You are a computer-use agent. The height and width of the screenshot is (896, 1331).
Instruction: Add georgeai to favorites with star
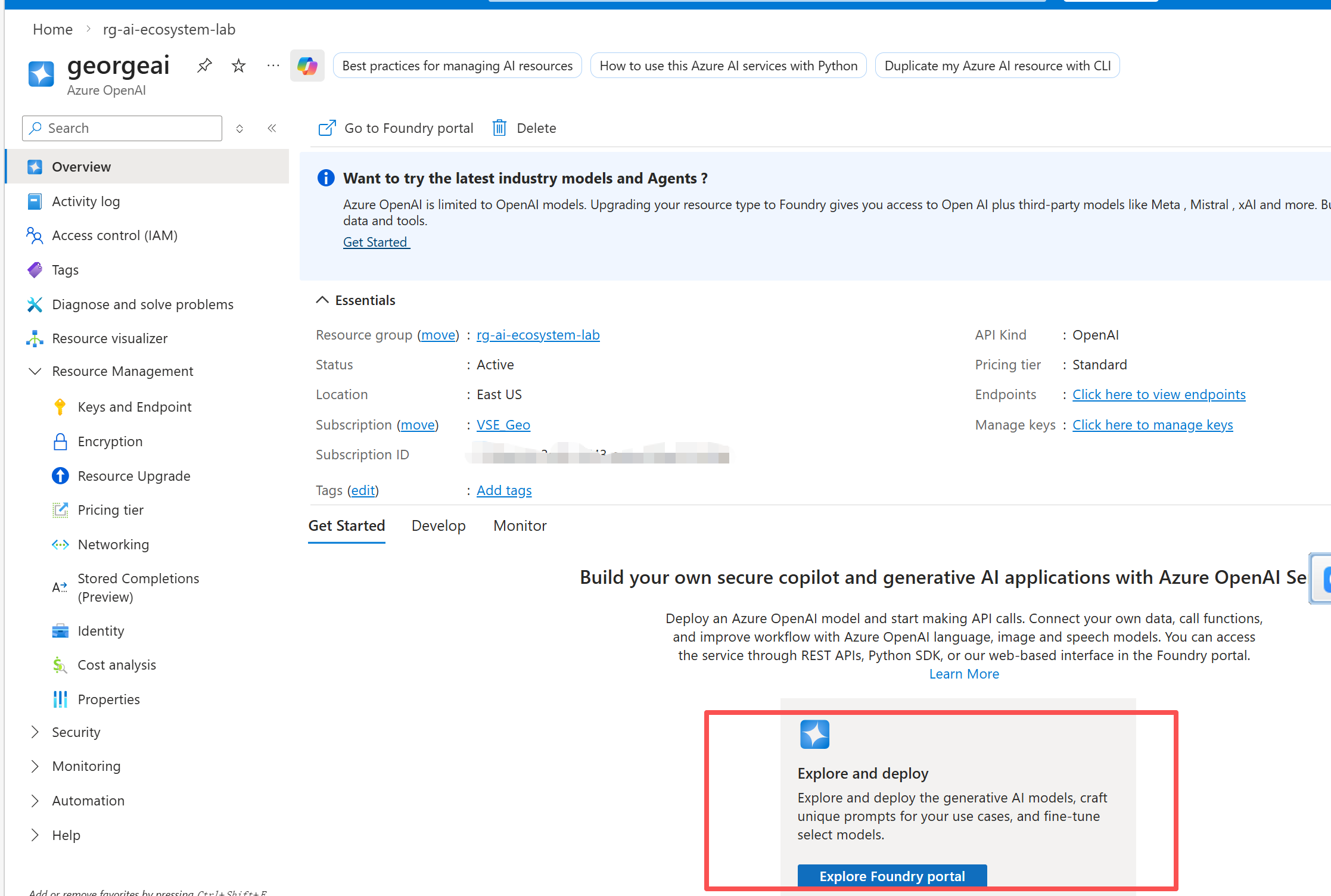pyautogui.click(x=238, y=66)
